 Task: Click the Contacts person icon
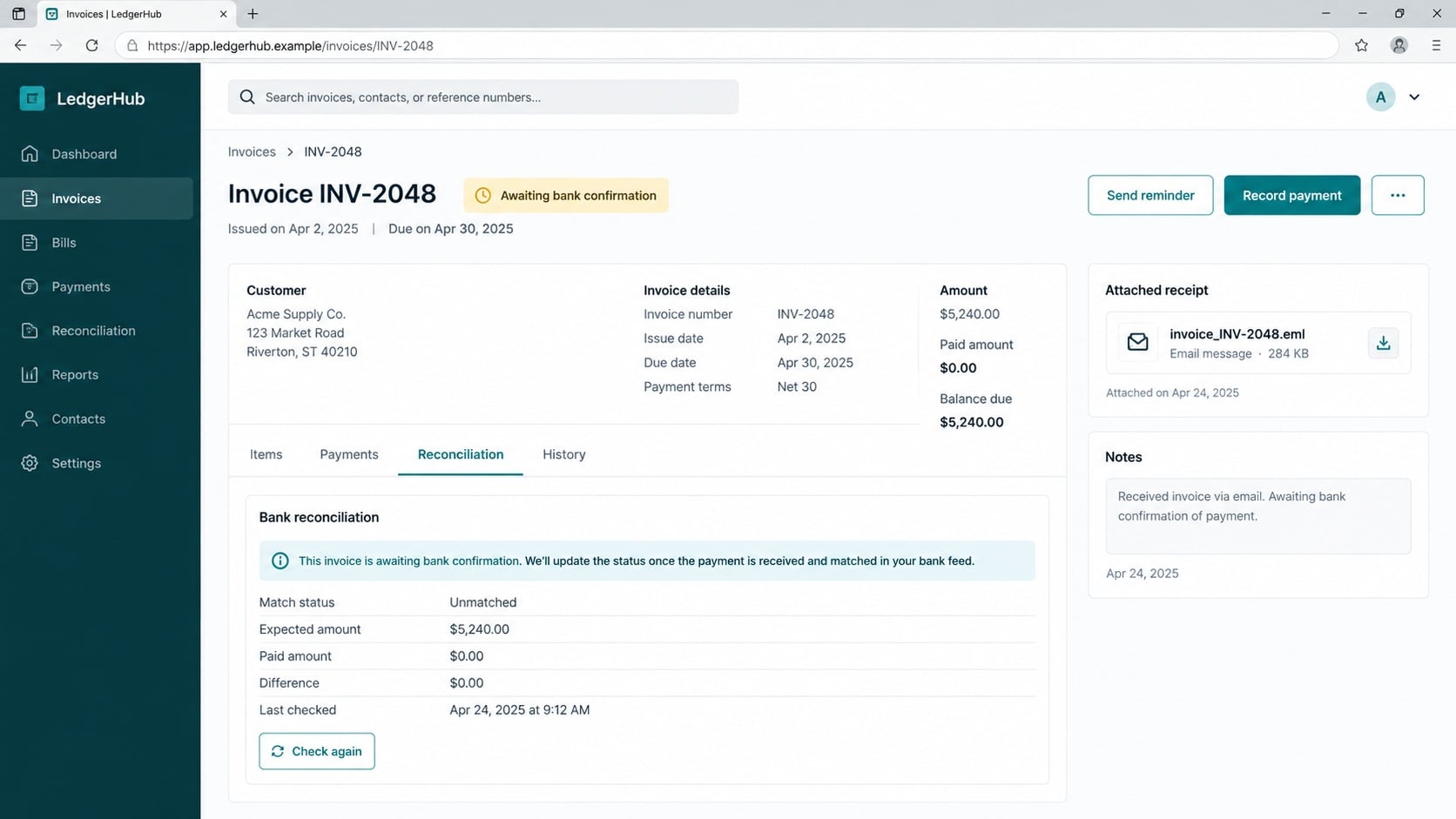30,419
